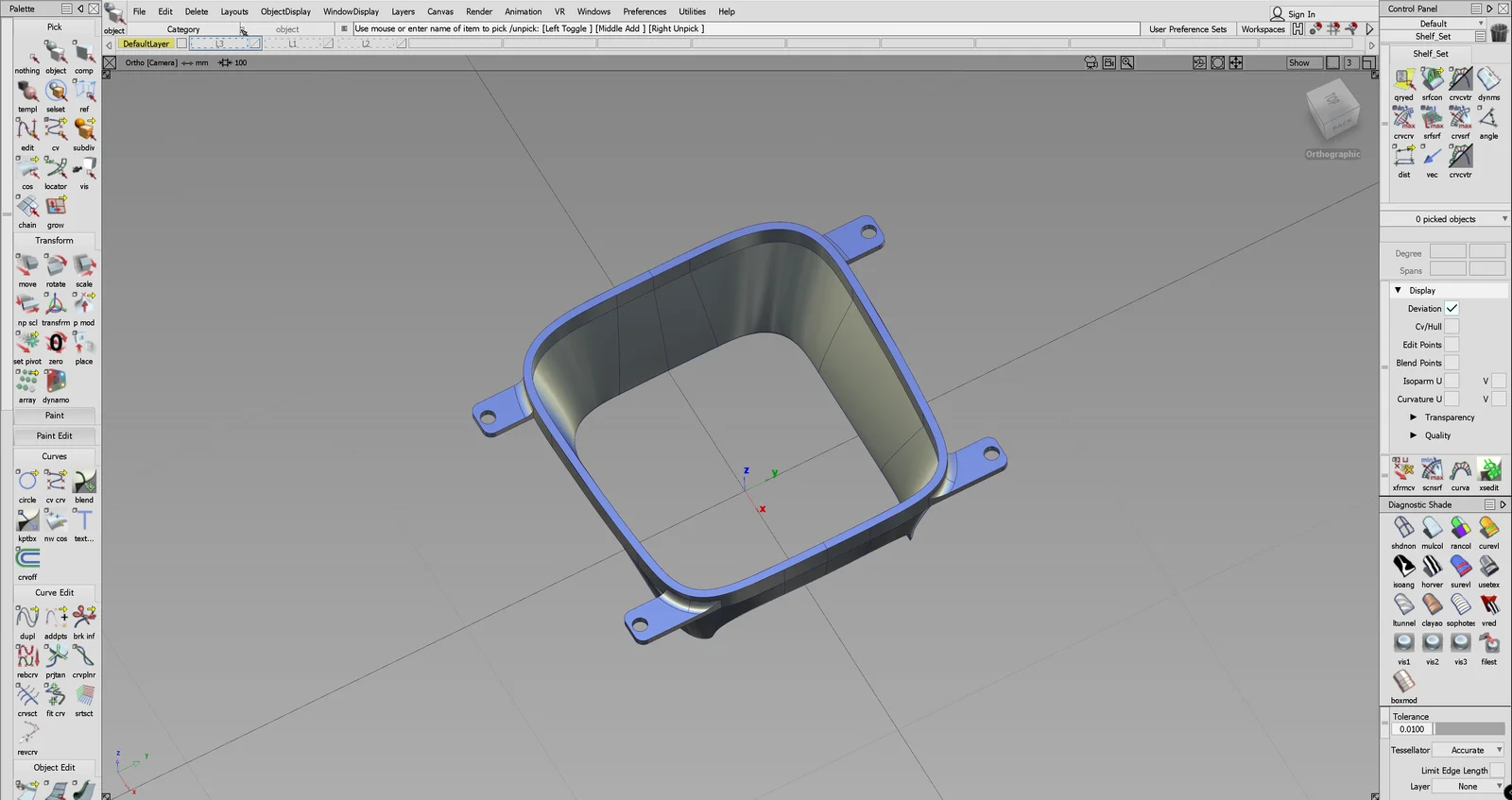
Task: Click the Tolerance value field
Action: pos(1412,729)
